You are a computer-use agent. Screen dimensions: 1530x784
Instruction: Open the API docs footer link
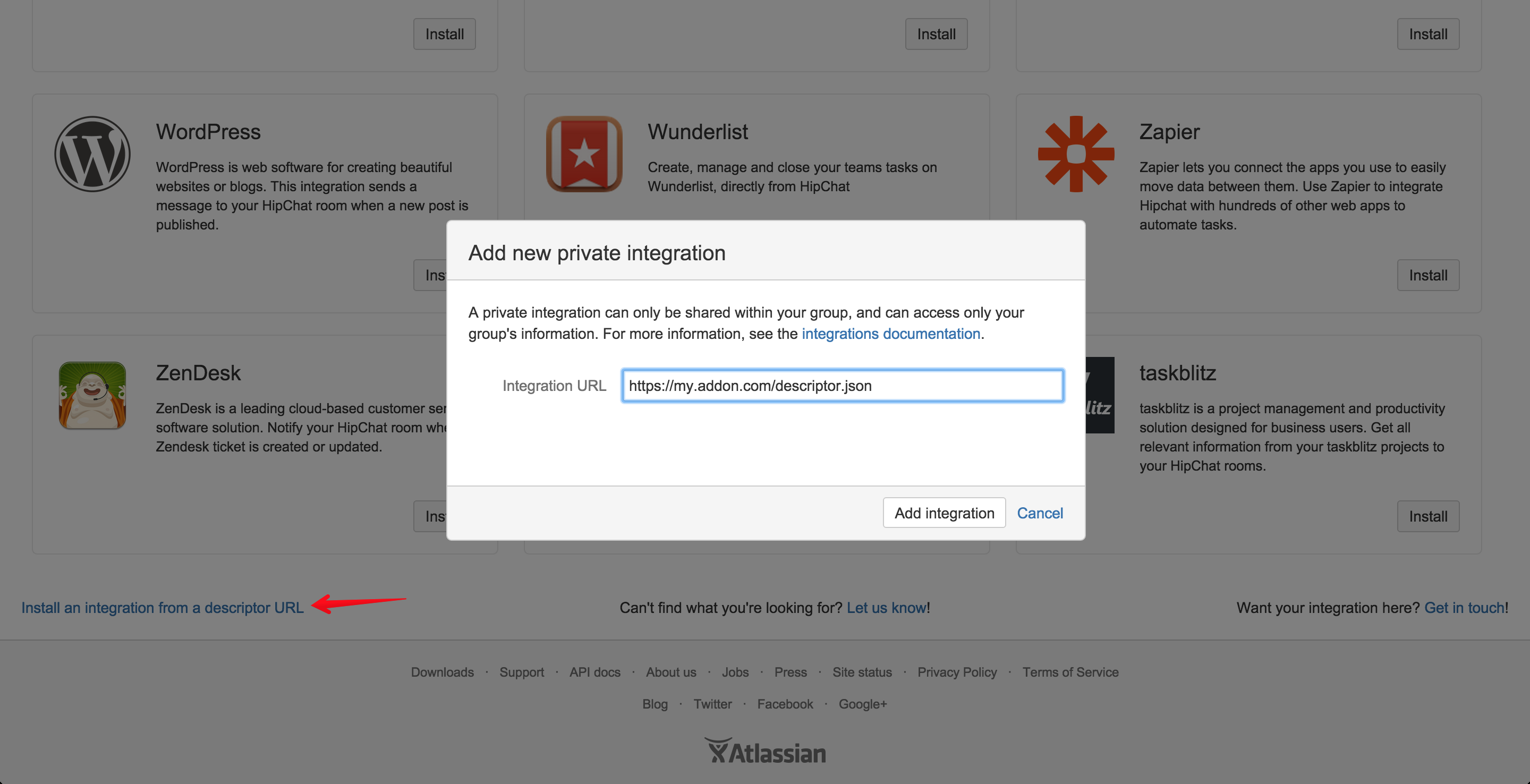594,672
